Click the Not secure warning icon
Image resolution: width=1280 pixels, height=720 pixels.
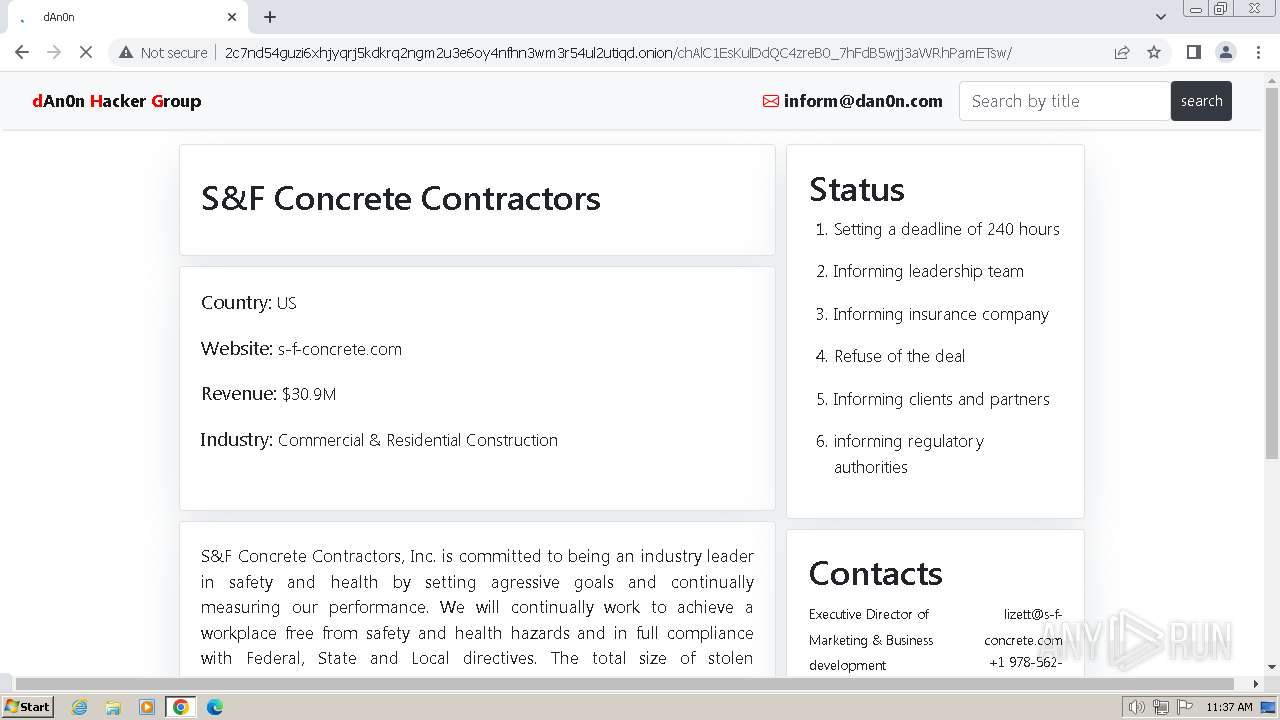click(126, 52)
